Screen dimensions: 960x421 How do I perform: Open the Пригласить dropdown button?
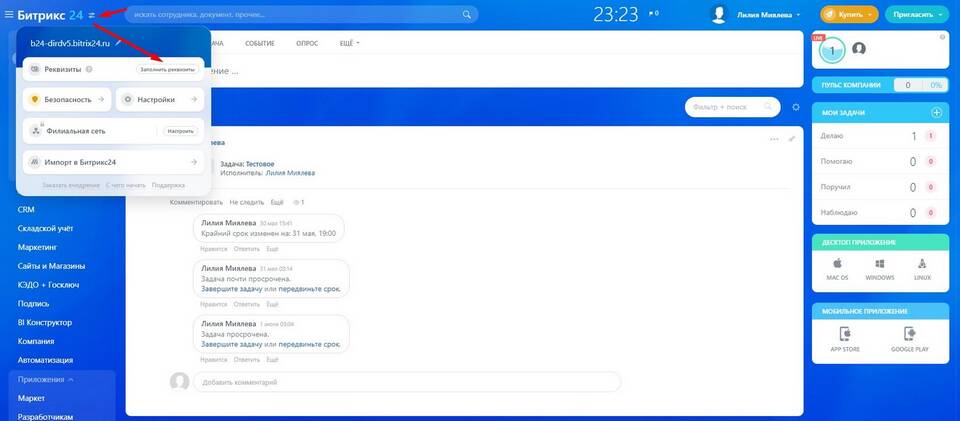coord(916,14)
